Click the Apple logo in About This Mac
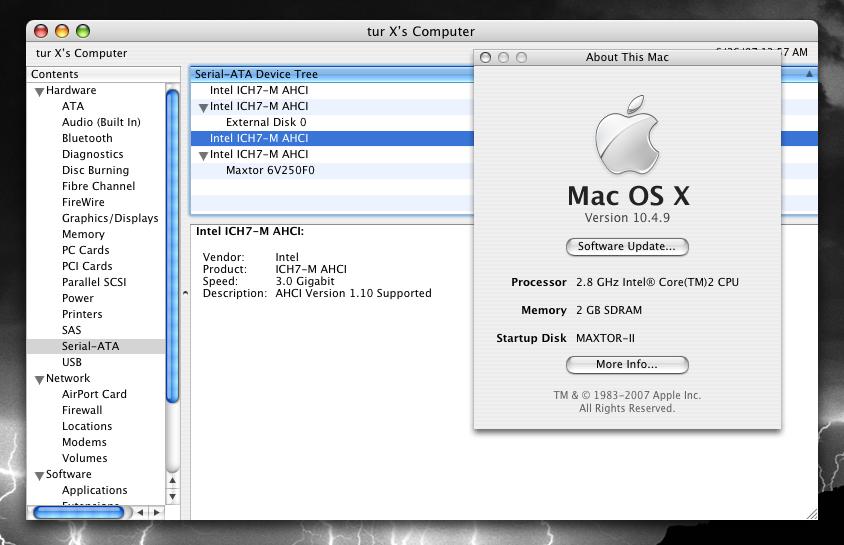This screenshot has height=545, width=844. click(x=627, y=135)
